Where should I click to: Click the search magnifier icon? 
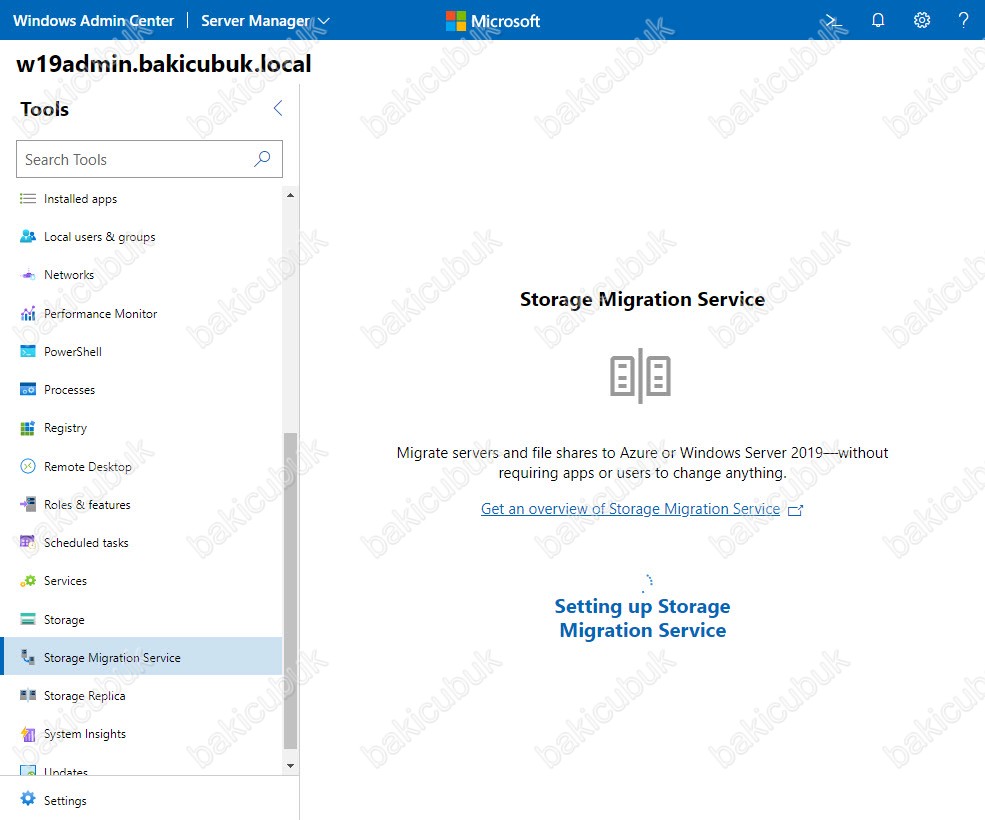[262, 159]
